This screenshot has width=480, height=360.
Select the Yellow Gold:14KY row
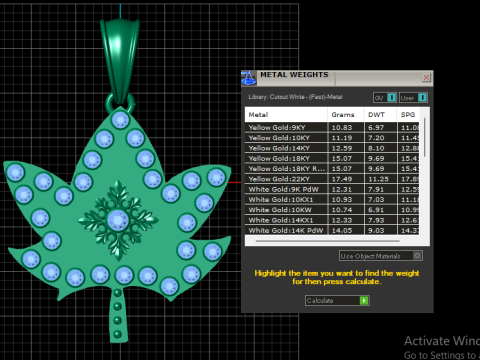coord(332,148)
